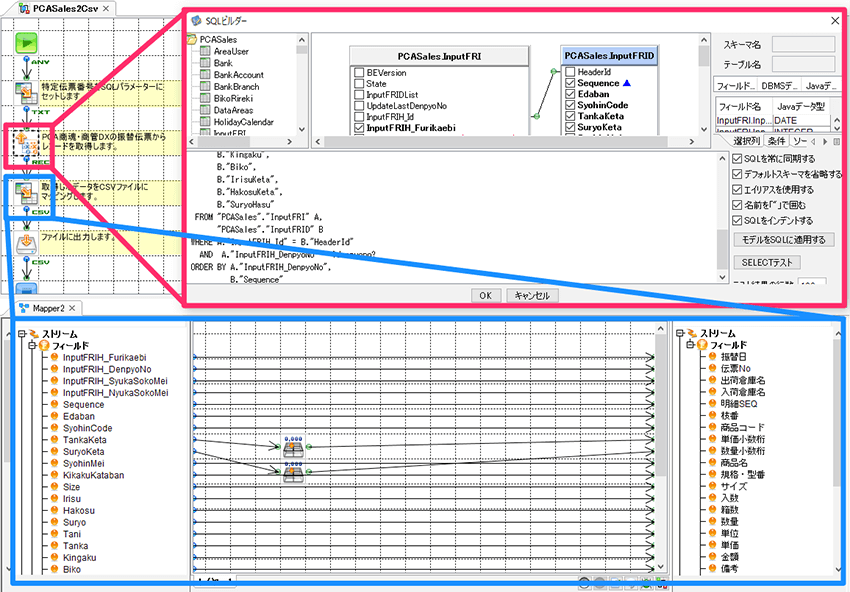Click the キャンセル button
The image size is (850, 592).
(532, 295)
